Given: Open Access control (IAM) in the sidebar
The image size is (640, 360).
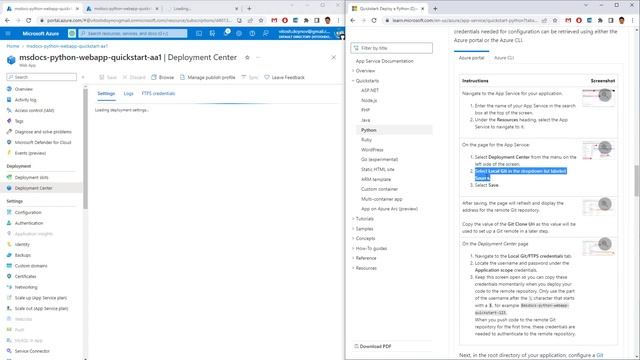Looking at the screenshot, I should pos(34,110).
